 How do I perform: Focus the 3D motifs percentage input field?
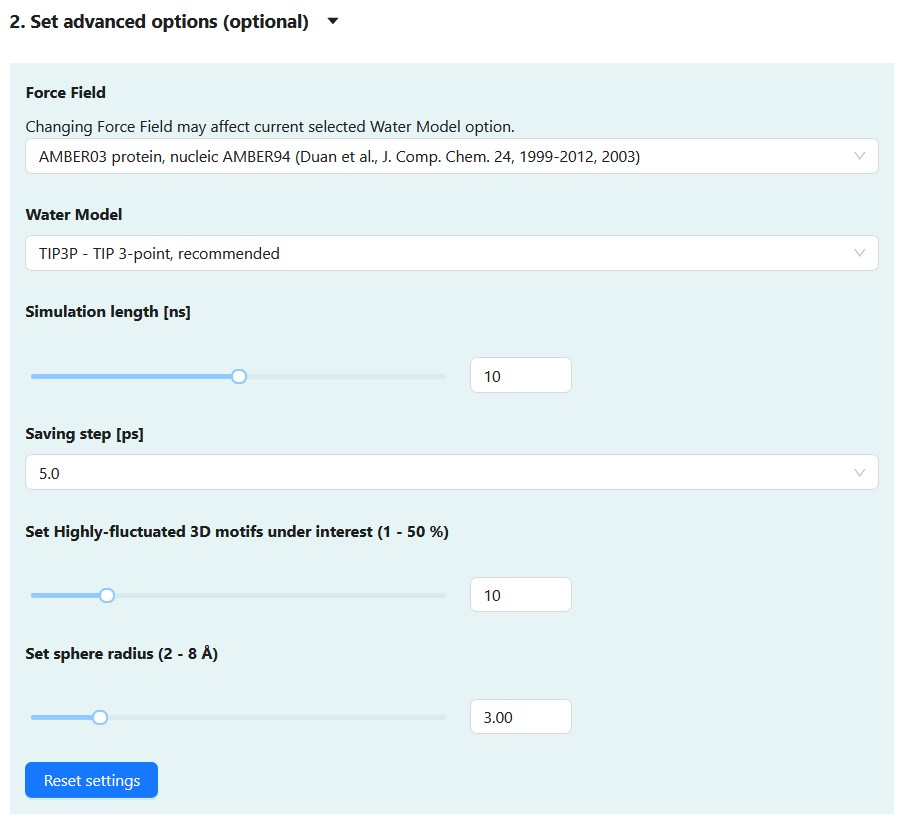click(520, 595)
